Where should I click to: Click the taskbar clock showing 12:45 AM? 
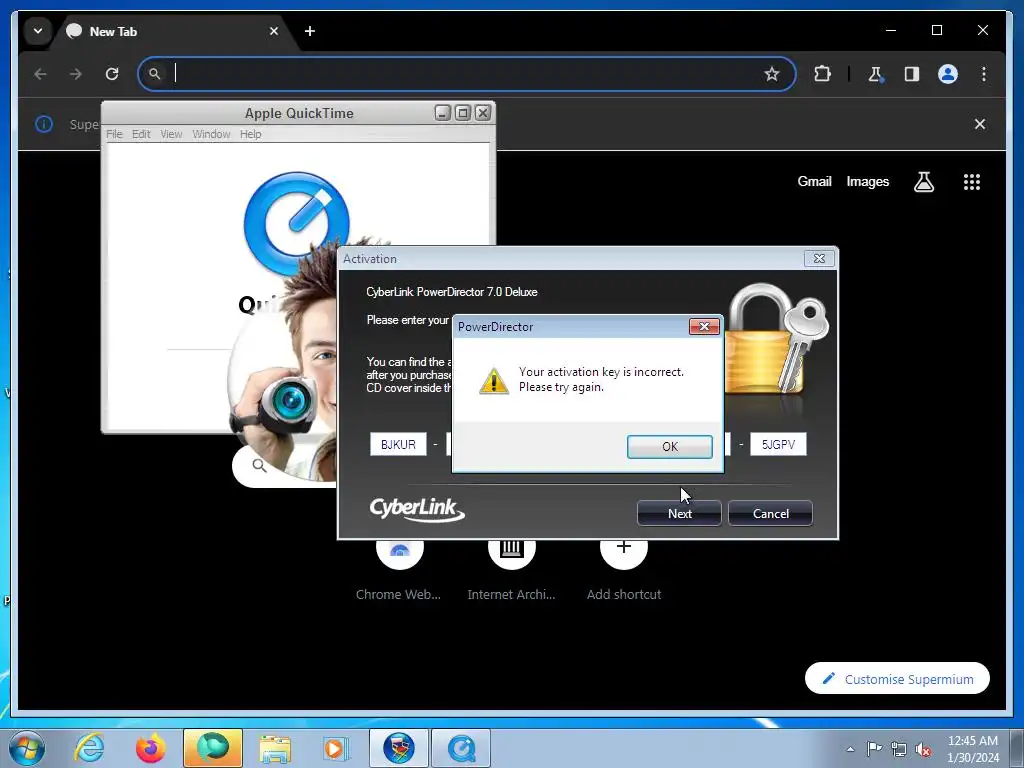click(x=972, y=749)
